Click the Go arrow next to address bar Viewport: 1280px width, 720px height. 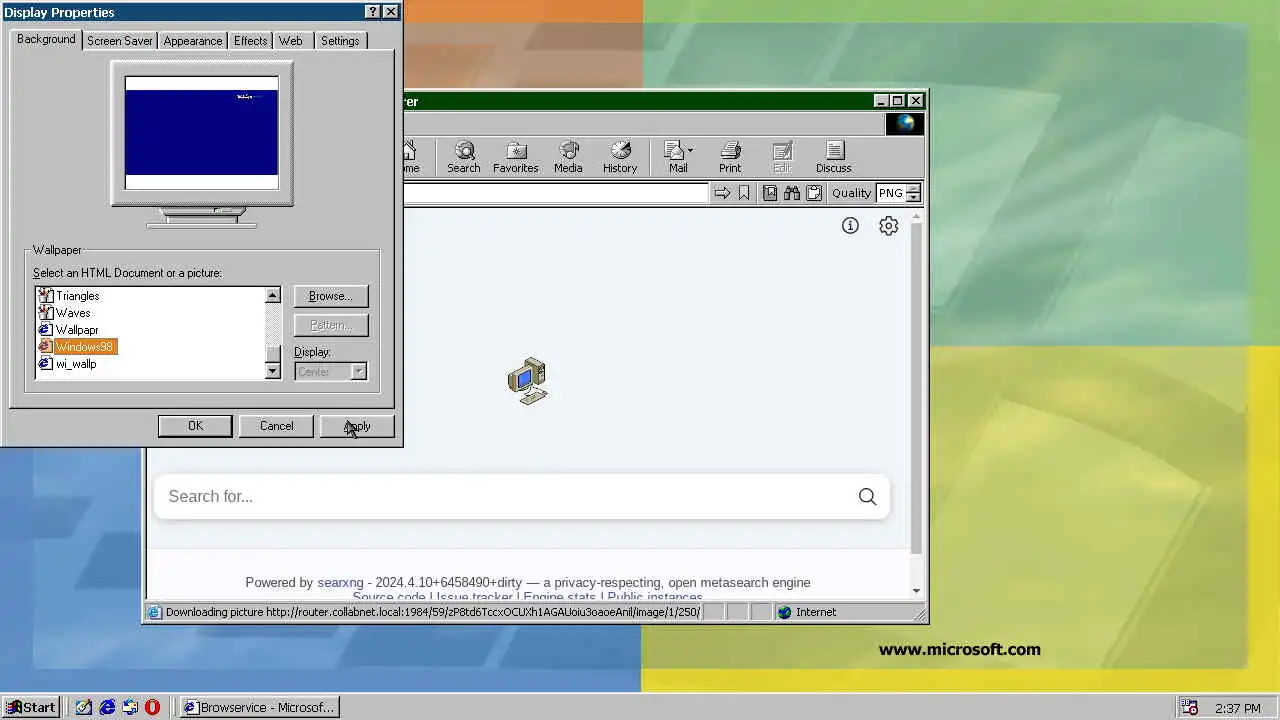tap(722, 193)
